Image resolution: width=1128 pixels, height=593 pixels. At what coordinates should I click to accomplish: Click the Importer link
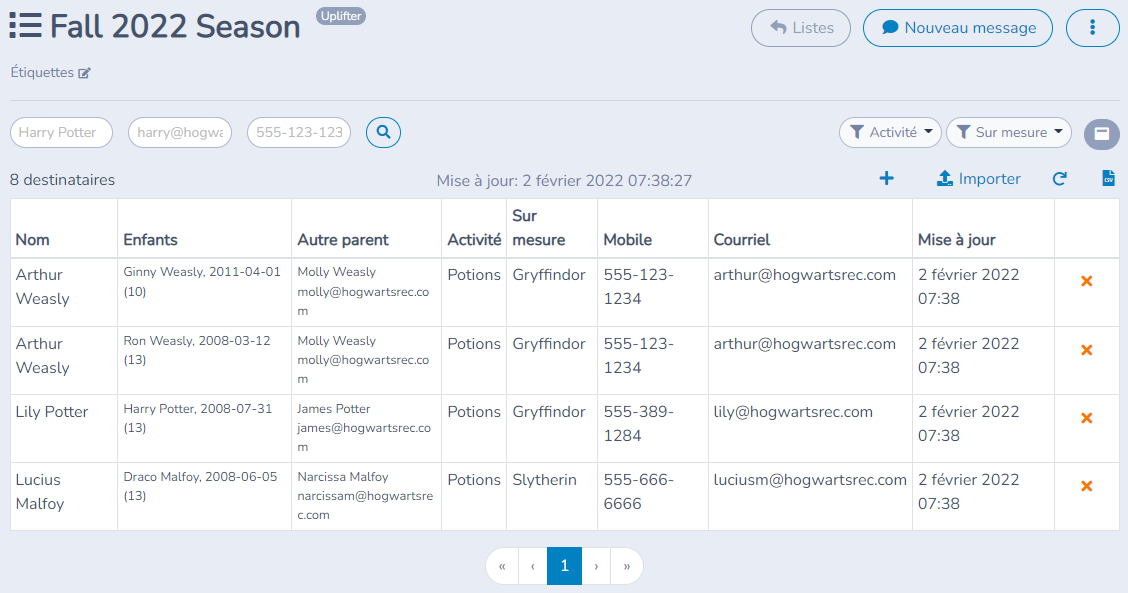pos(978,178)
